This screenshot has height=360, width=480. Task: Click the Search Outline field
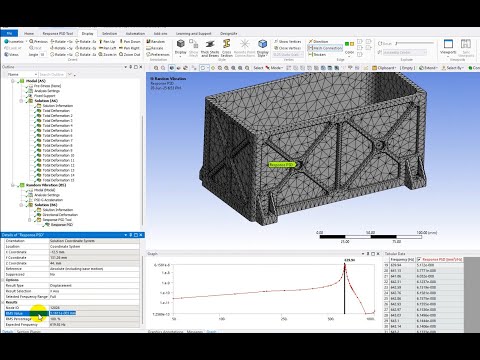[53, 74]
